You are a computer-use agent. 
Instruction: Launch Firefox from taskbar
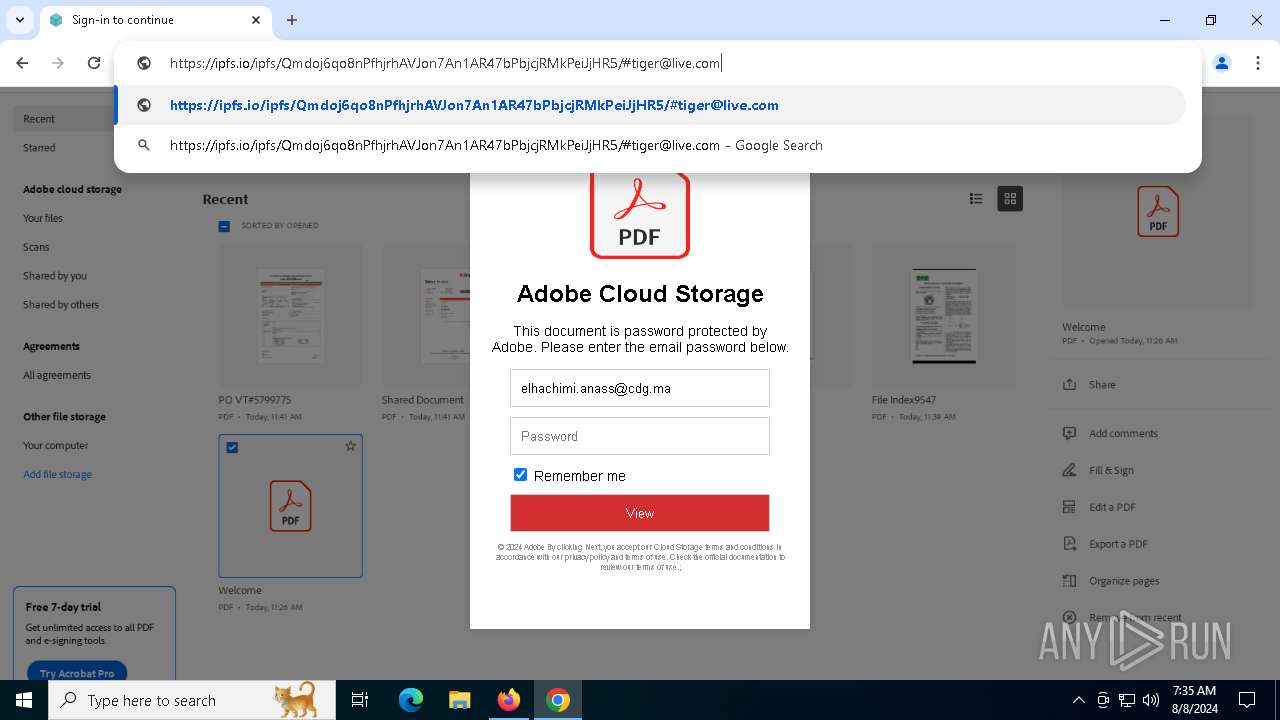coord(509,700)
